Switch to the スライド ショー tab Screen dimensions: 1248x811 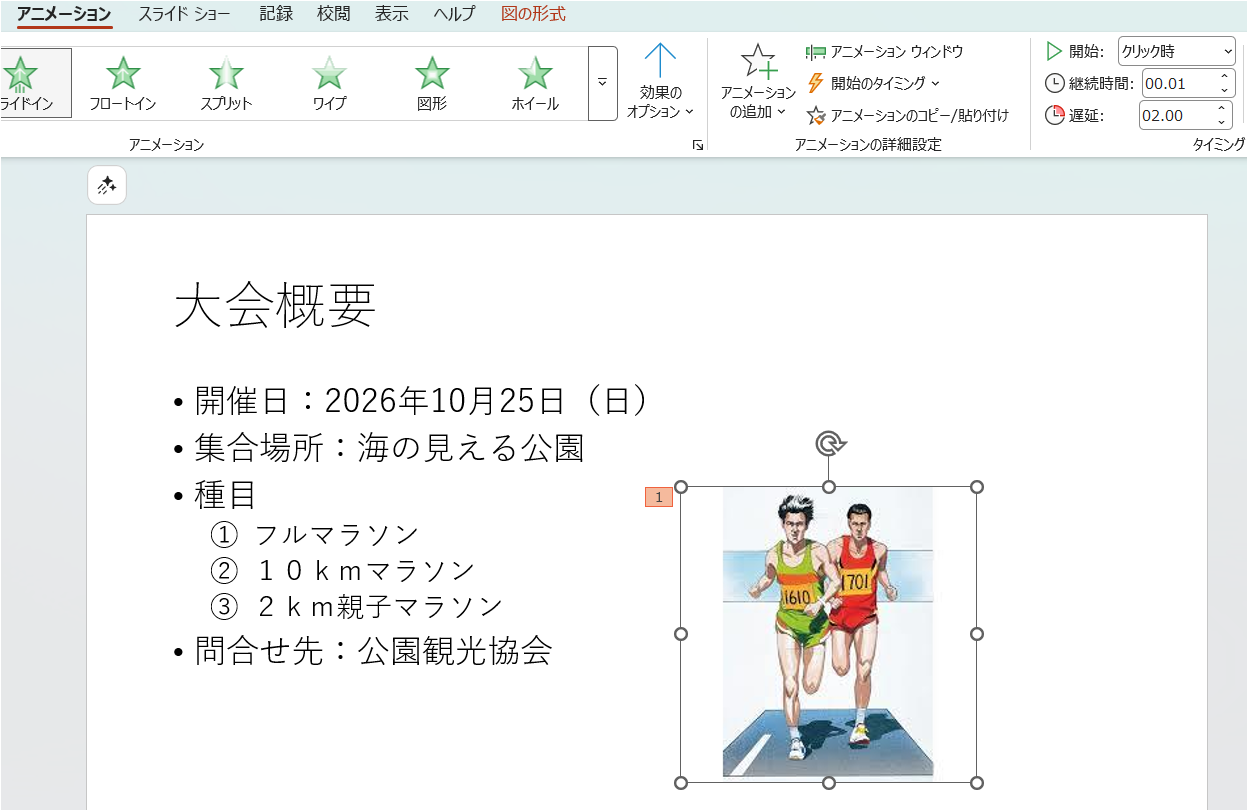pos(184,14)
